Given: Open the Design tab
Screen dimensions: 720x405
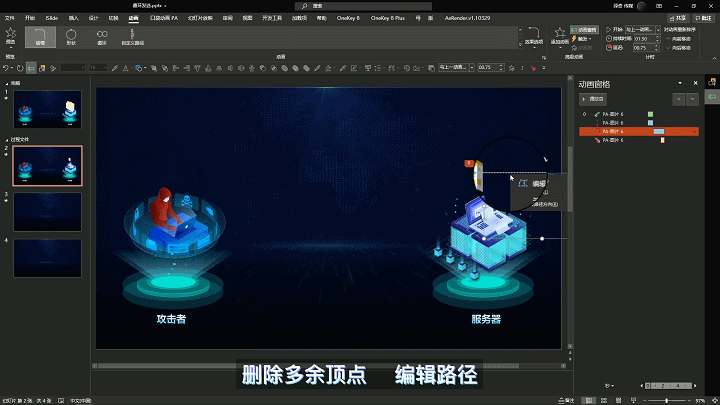Looking at the screenshot, I should pyautogui.click(x=94, y=18).
